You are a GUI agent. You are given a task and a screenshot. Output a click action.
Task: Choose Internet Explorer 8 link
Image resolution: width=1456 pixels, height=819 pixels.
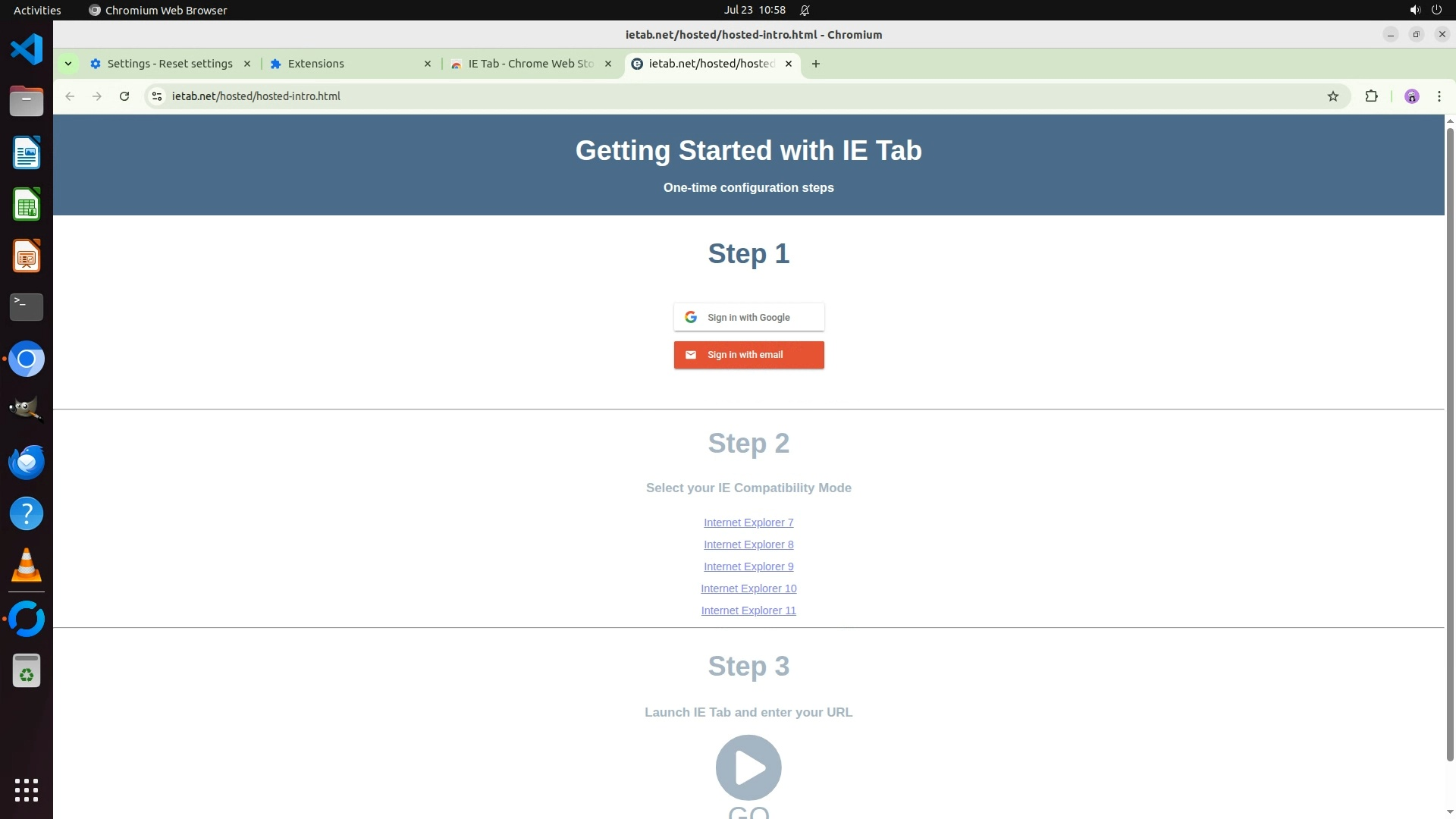(x=748, y=544)
